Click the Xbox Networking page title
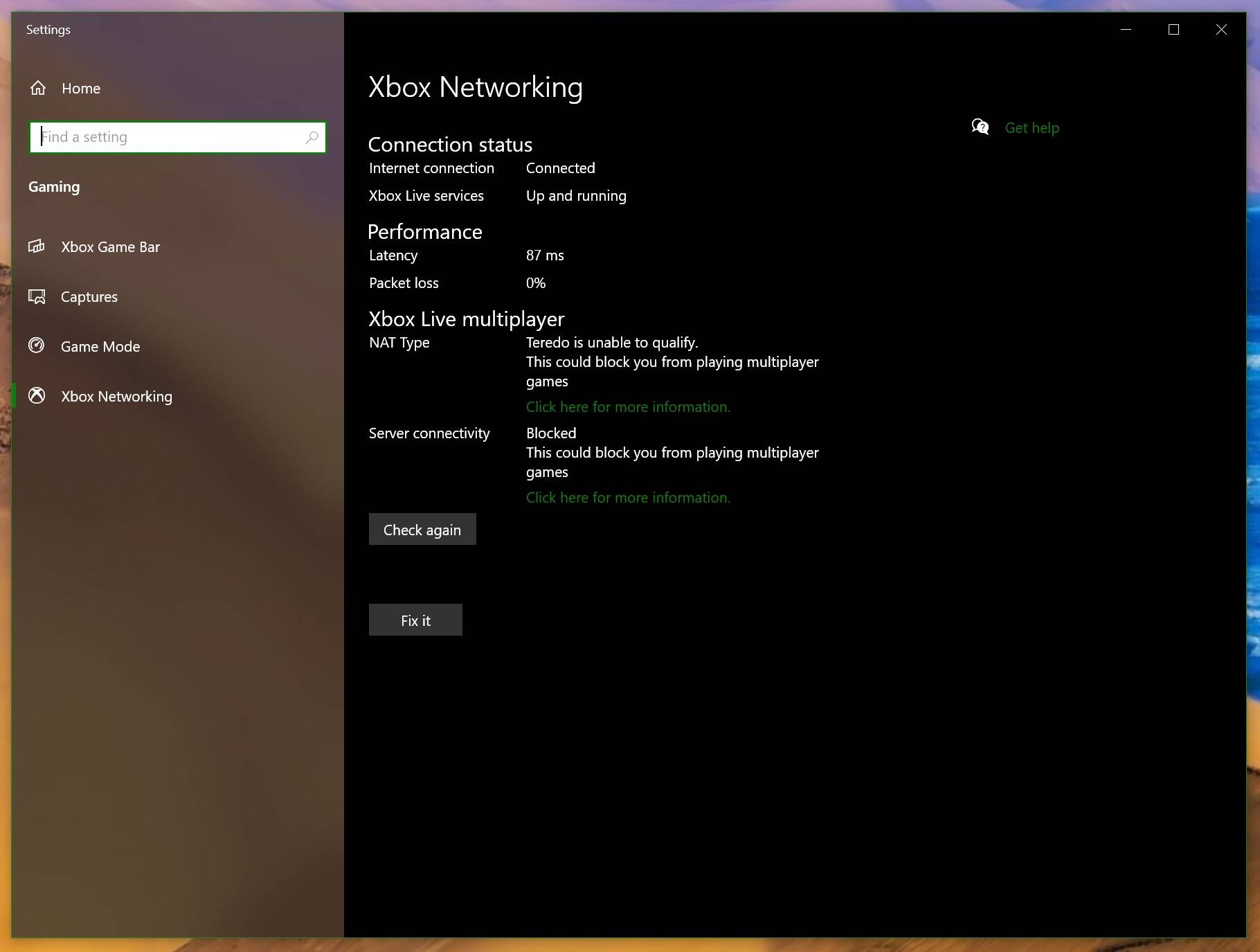Image resolution: width=1260 pixels, height=952 pixels. point(475,88)
